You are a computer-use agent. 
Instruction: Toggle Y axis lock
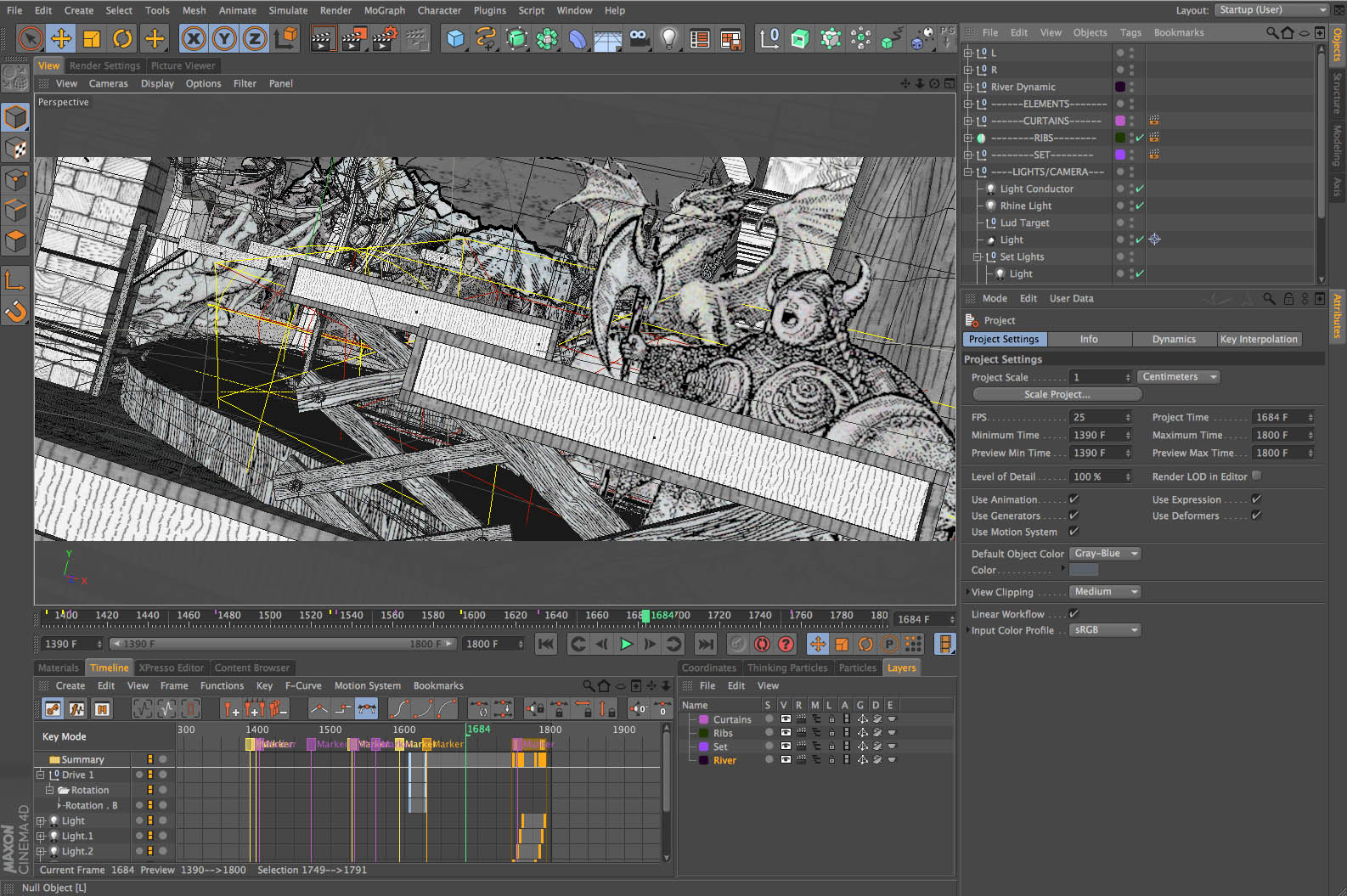(x=224, y=38)
